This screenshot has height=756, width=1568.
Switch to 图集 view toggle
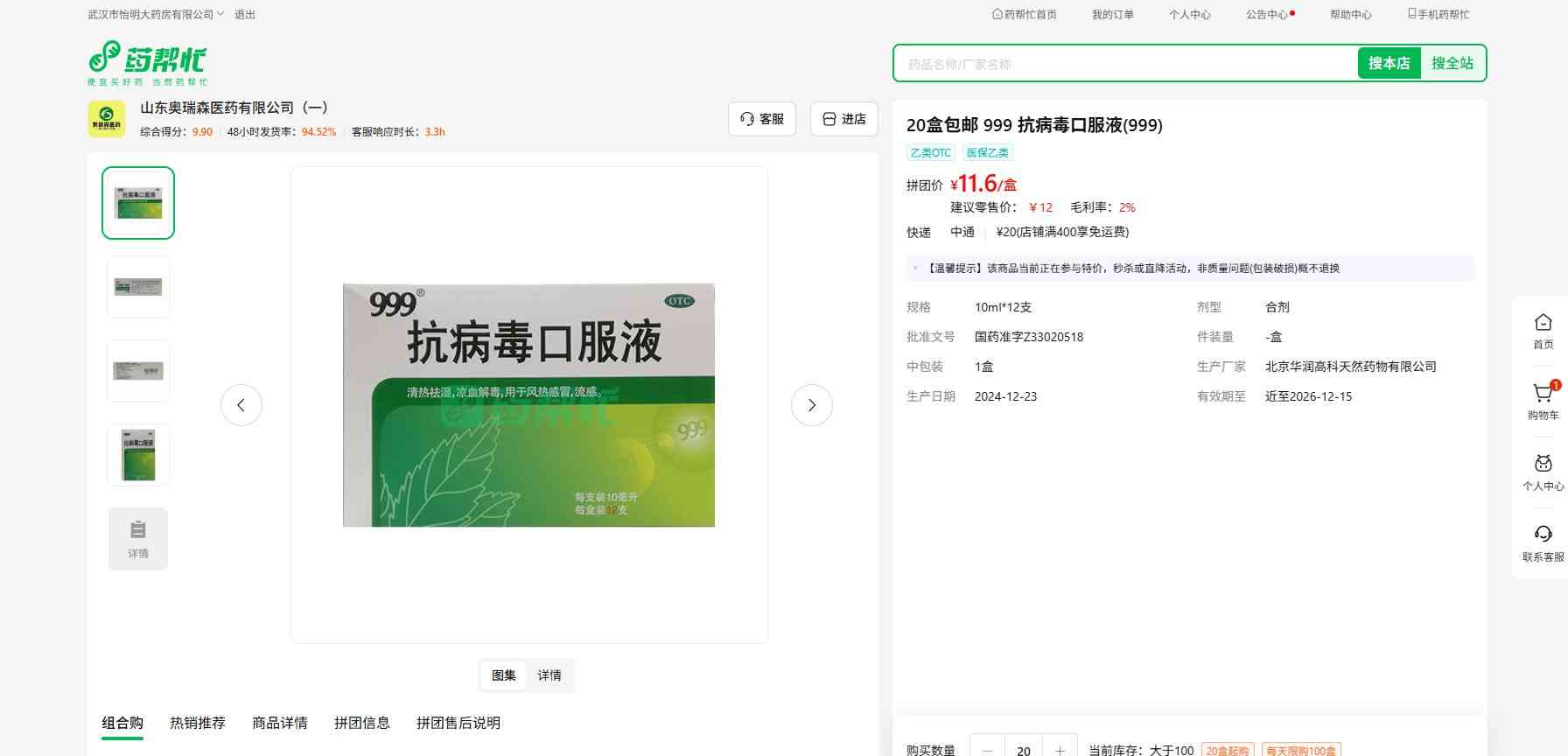504,675
